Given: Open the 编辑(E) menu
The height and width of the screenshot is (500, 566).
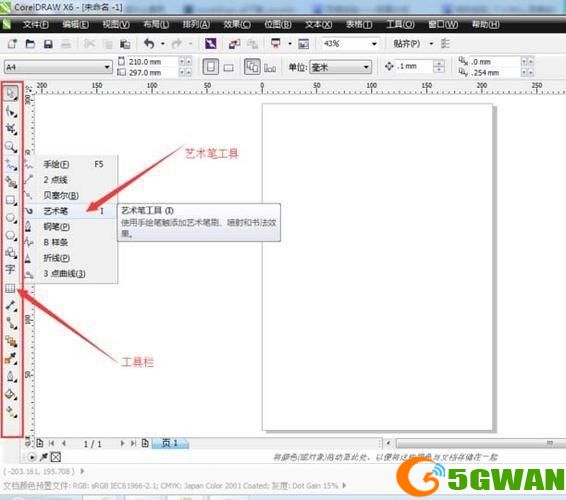Looking at the screenshot, I should click(x=75, y=25).
